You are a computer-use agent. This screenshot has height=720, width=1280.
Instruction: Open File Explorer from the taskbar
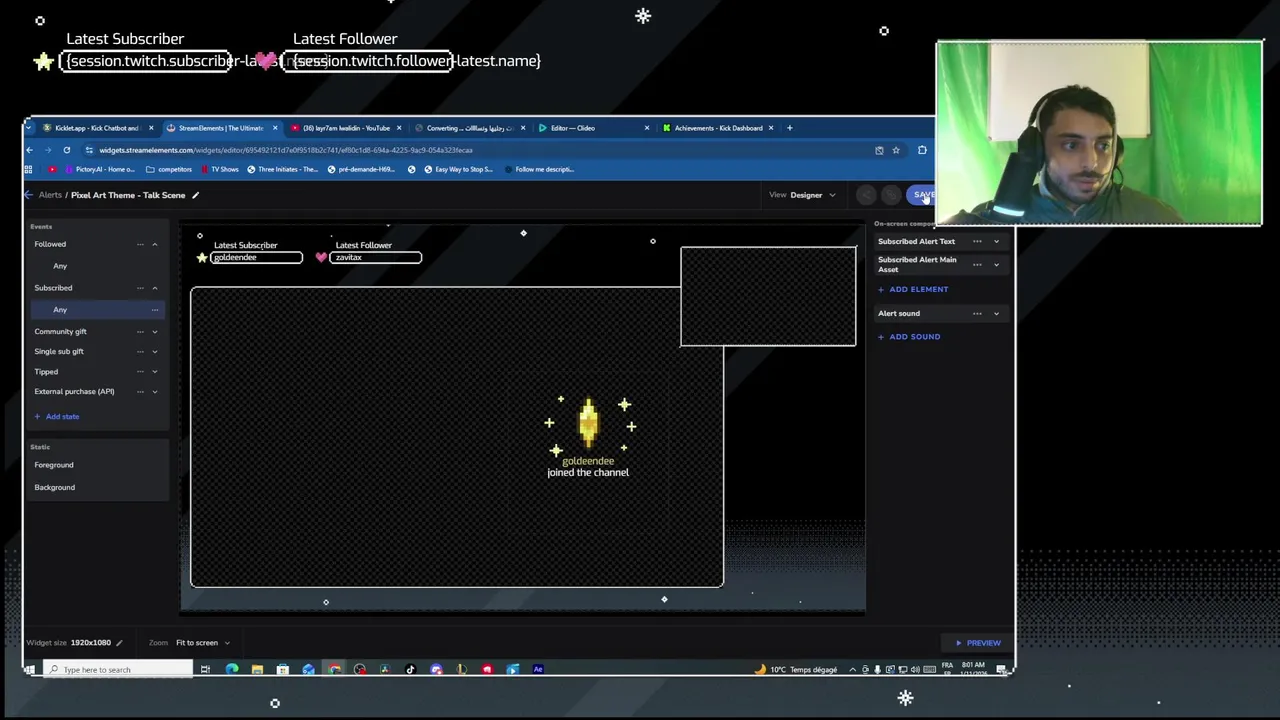click(257, 669)
